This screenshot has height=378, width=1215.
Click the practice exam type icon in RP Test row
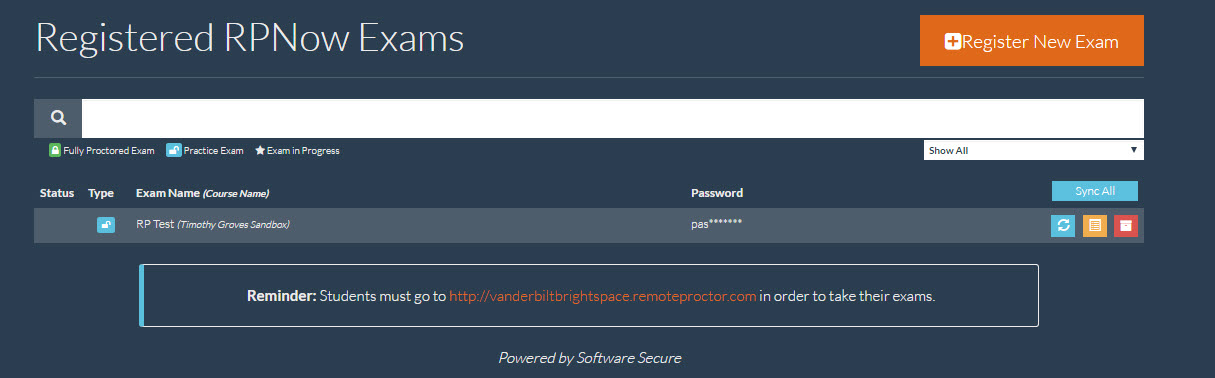(x=106, y=225)
